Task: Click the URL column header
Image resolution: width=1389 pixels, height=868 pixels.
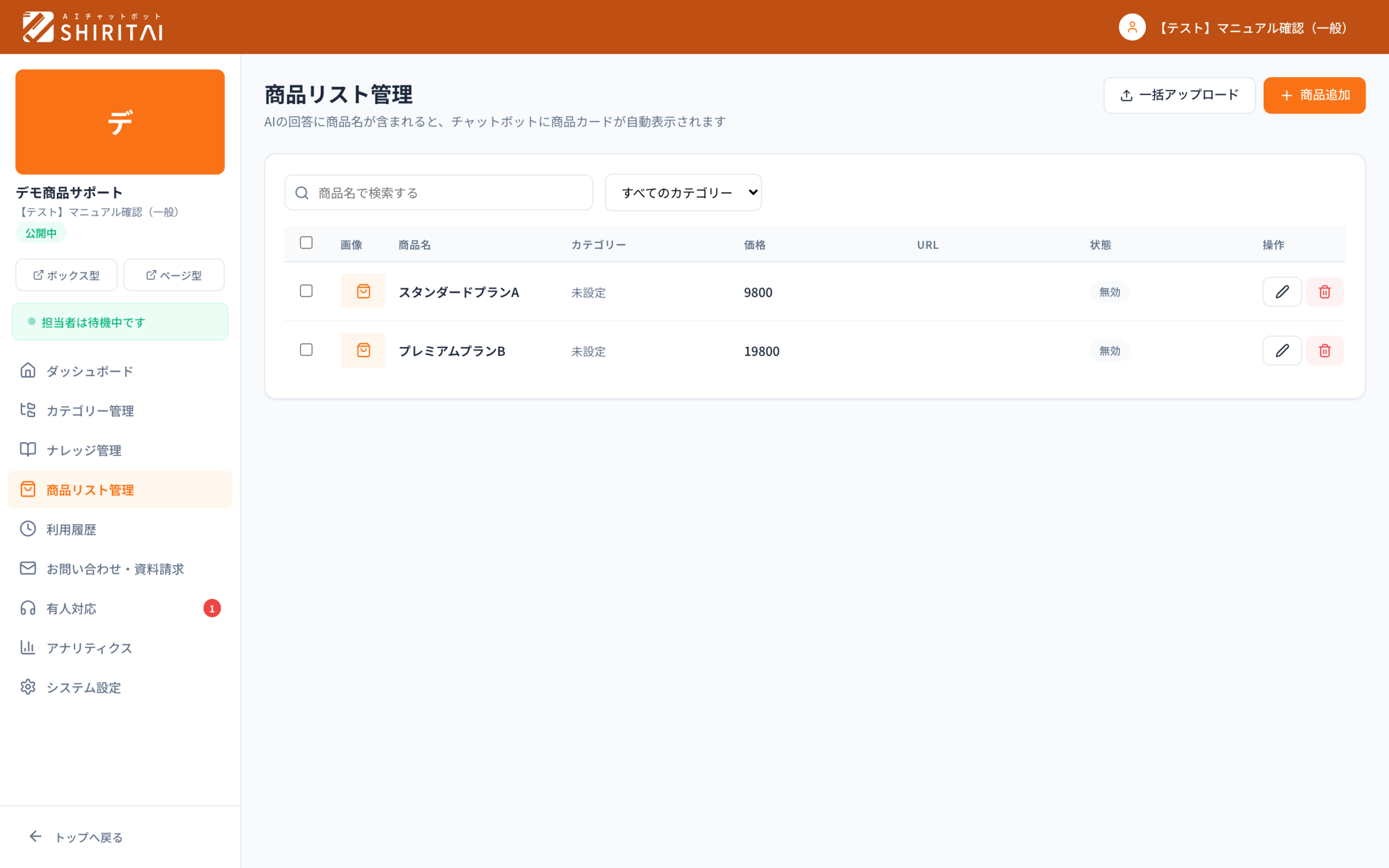Action: (927, 245)
